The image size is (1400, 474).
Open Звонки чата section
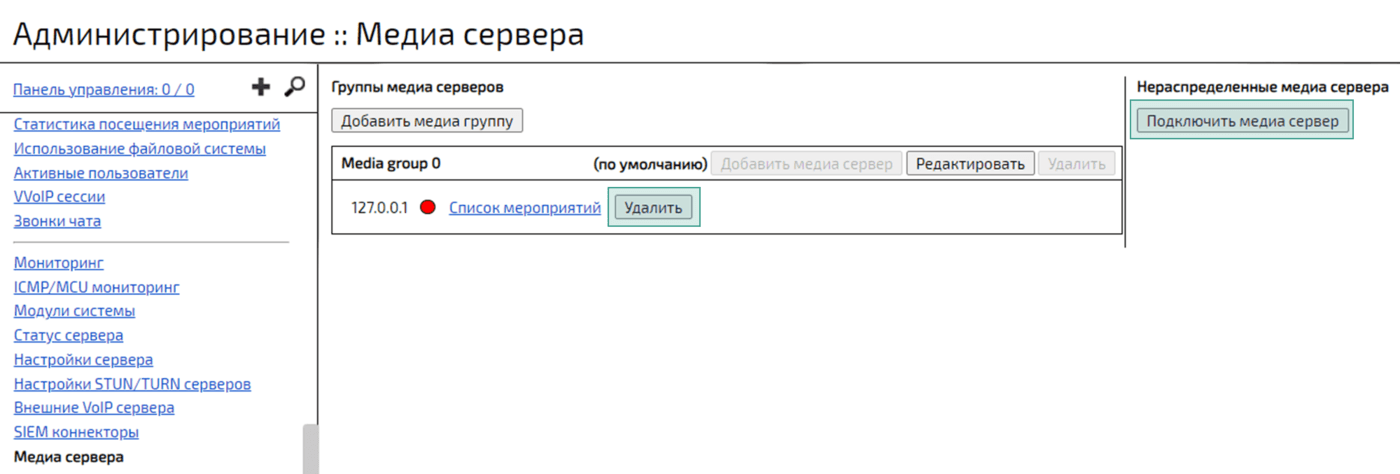pyautogui.click(x=57, y=221)
